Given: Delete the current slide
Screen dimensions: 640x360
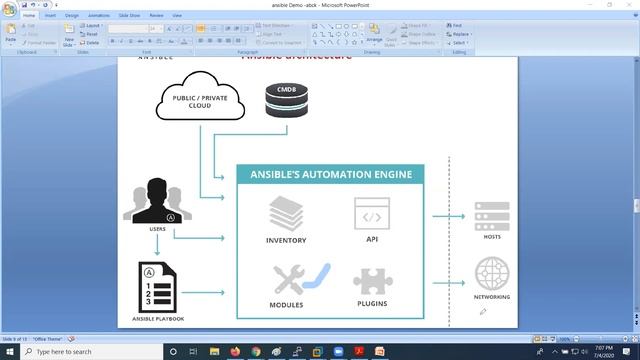Looking at the screenshot, I should 89,43.
